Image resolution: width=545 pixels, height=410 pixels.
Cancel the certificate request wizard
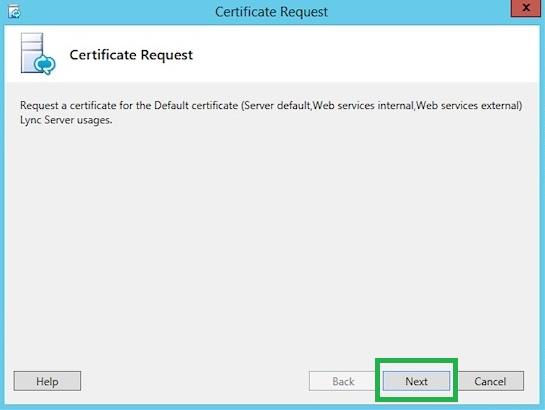click(x=490, y=381)
